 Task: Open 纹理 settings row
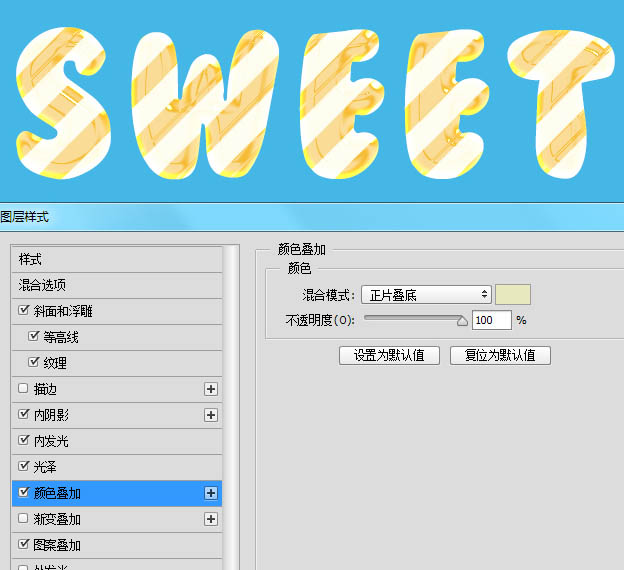pos(117,363)
